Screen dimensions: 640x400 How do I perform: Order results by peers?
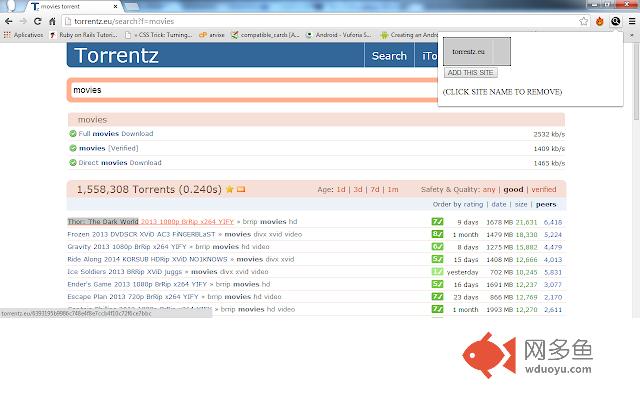coord(546,204)
